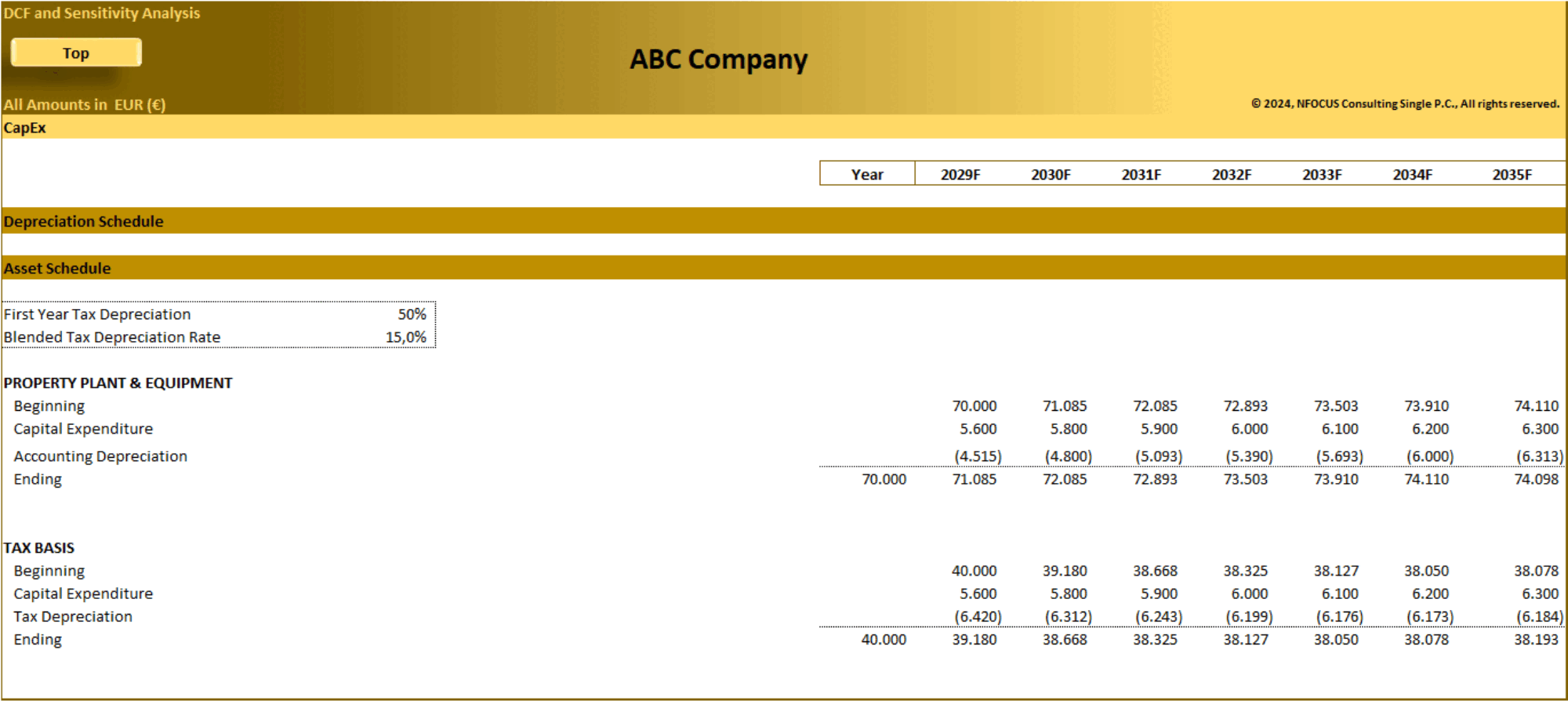Click the 2035F column header
Screen dimensions: 1568x708
coord(1512,175)
